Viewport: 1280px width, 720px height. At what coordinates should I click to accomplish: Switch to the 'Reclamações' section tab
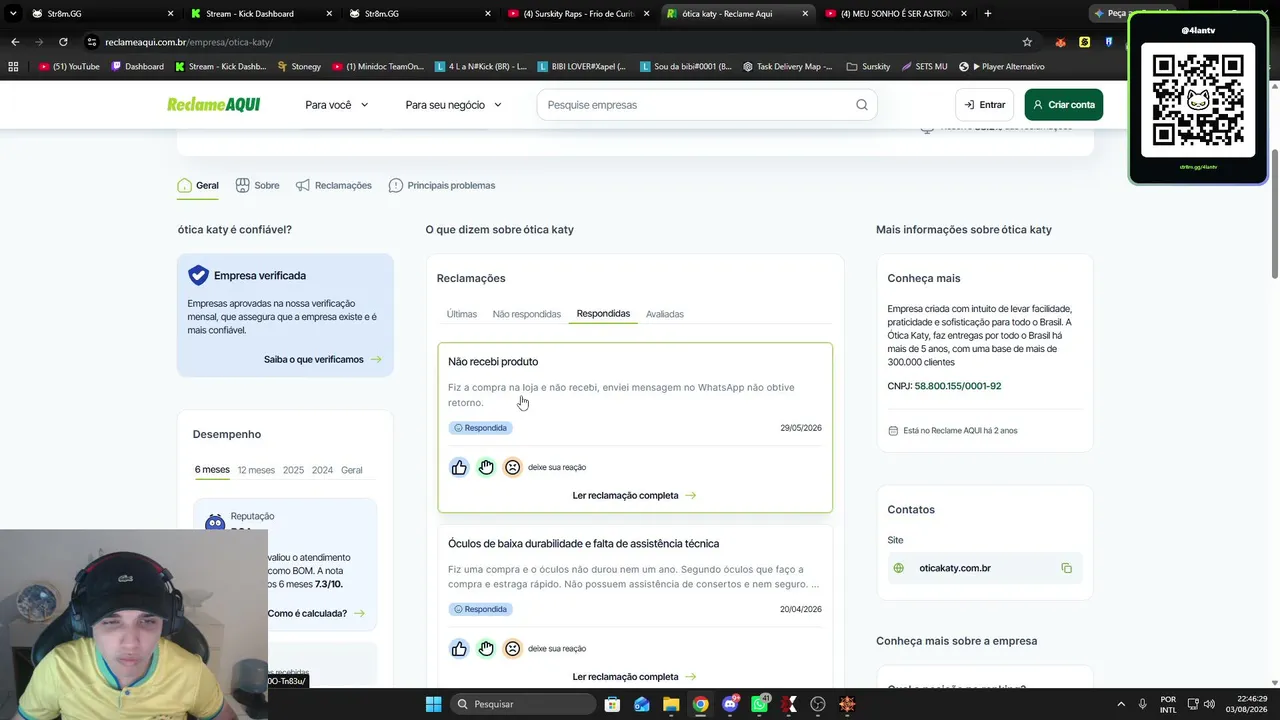[x=333, y=185]
